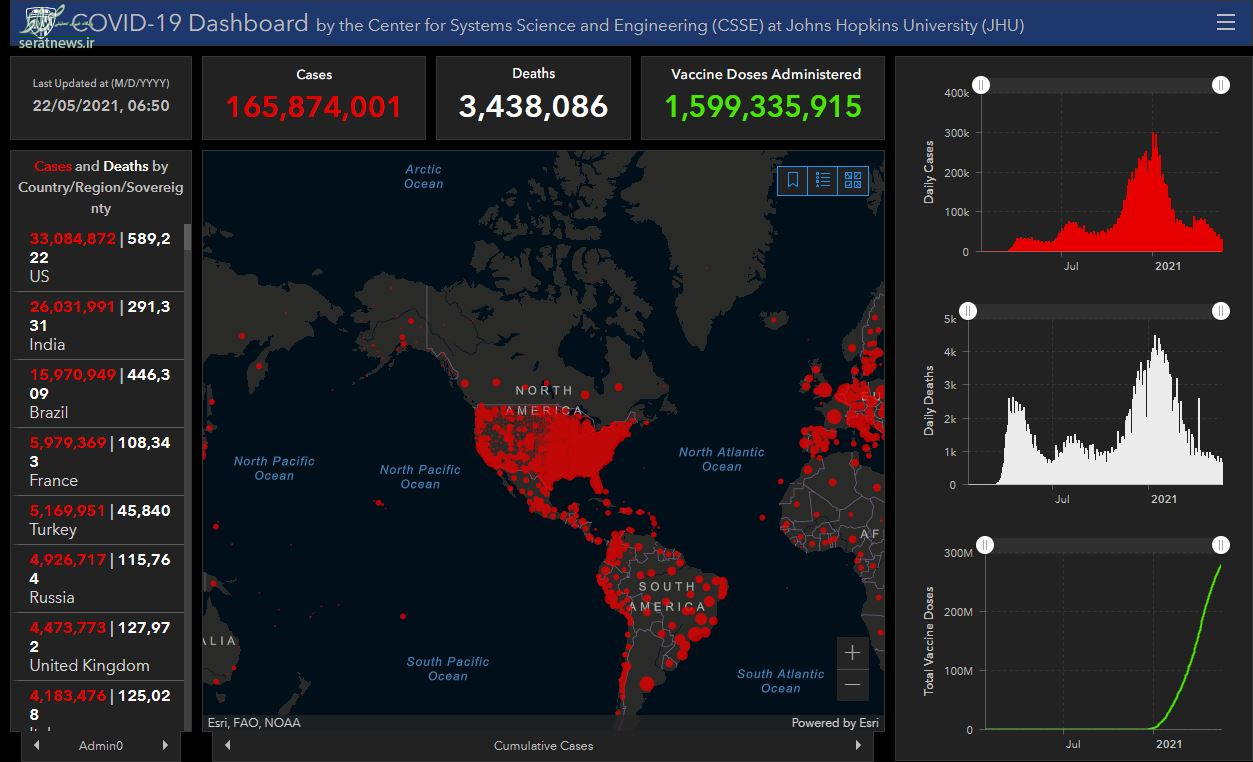Select the Admin0 list tab
The image size is (1253, 762).
[100, 745]
